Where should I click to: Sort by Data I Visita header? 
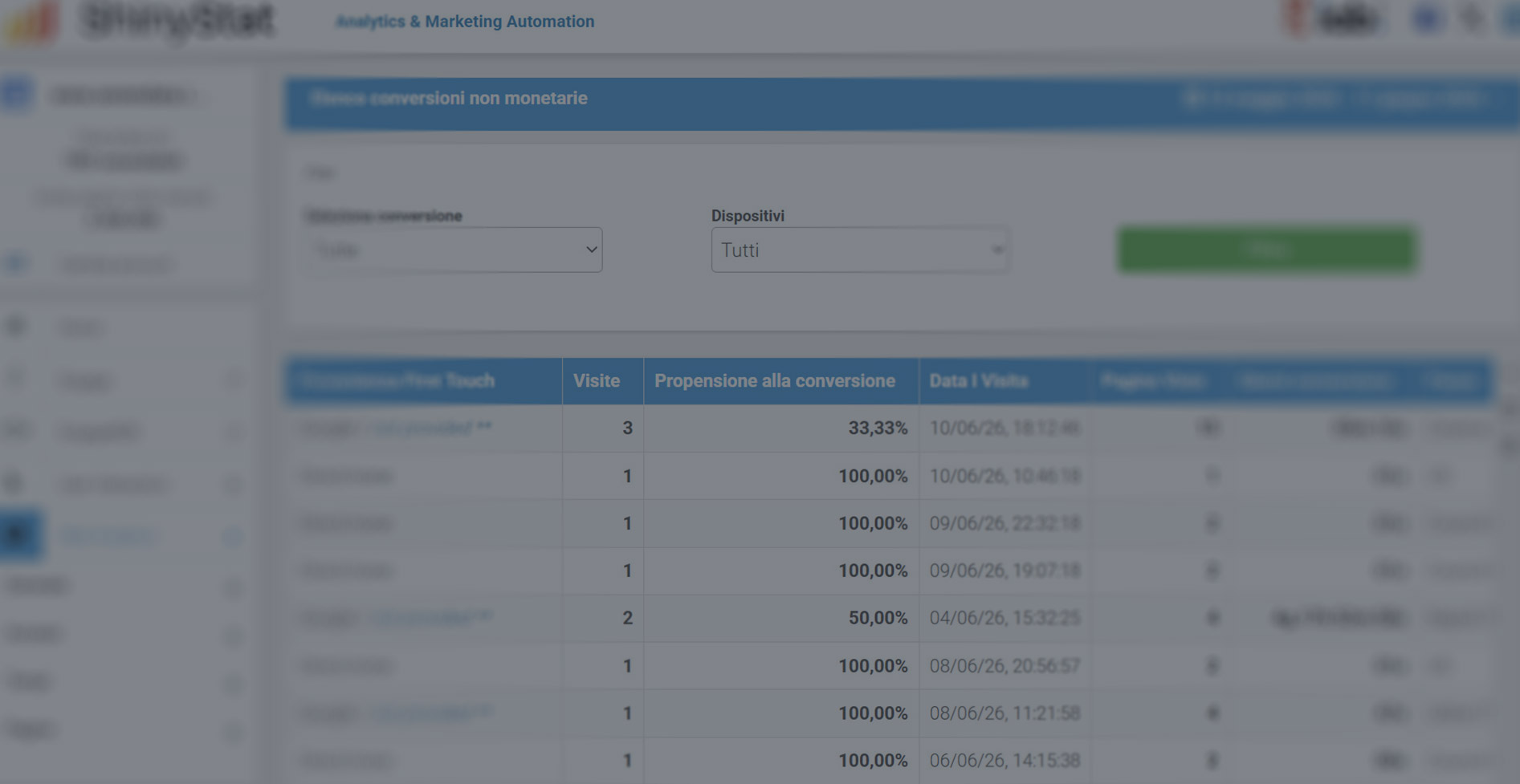click(x=1005, y=381)
